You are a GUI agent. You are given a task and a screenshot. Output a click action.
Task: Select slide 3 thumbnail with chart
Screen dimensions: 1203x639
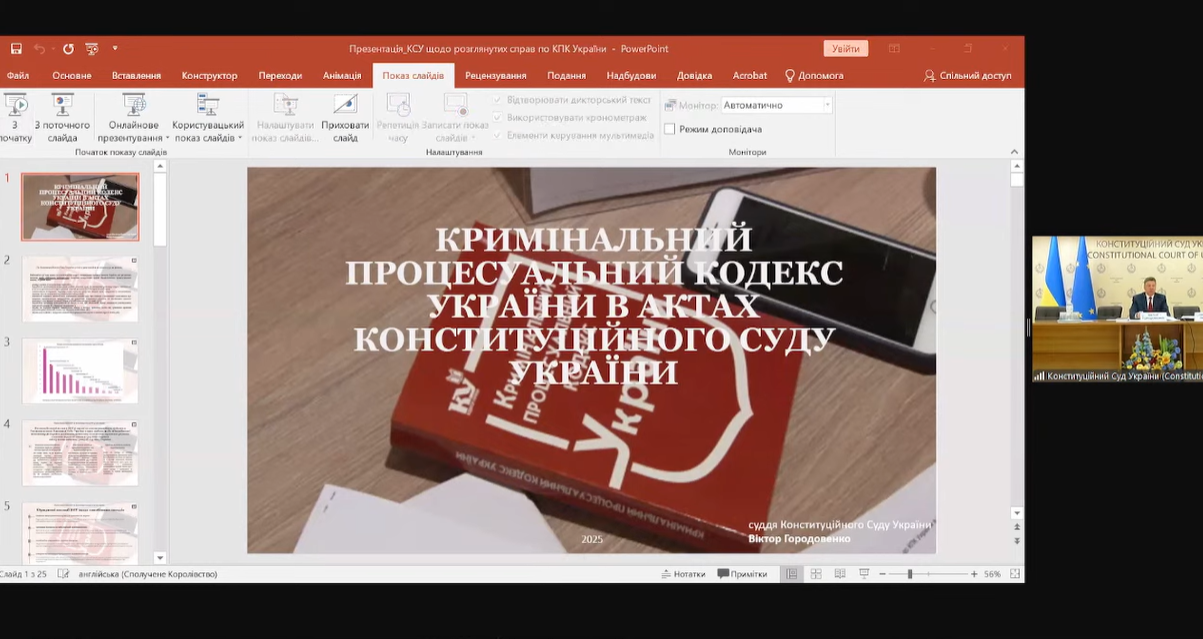point(80,371)
